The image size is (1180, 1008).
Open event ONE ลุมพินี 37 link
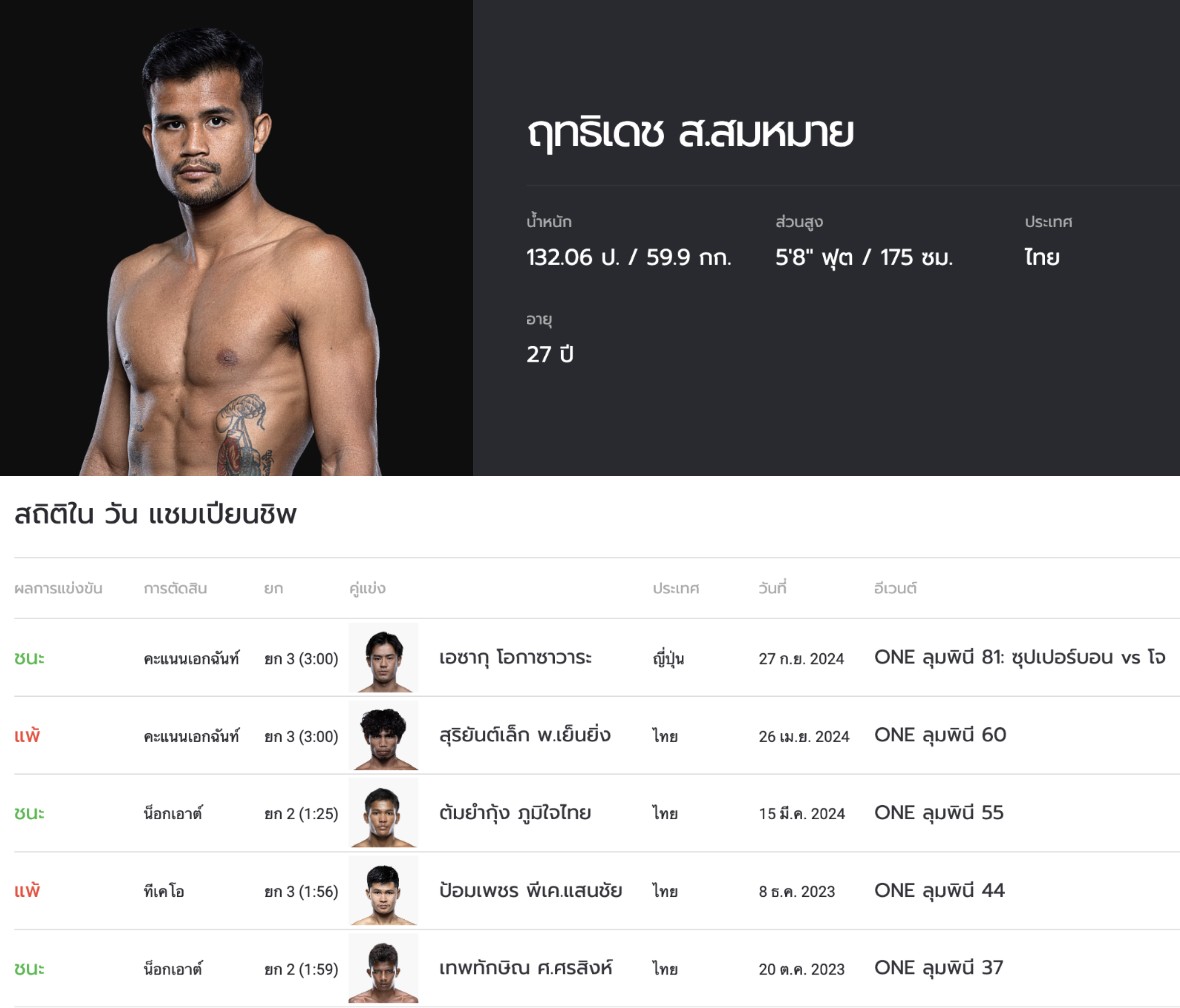point(938,967)
